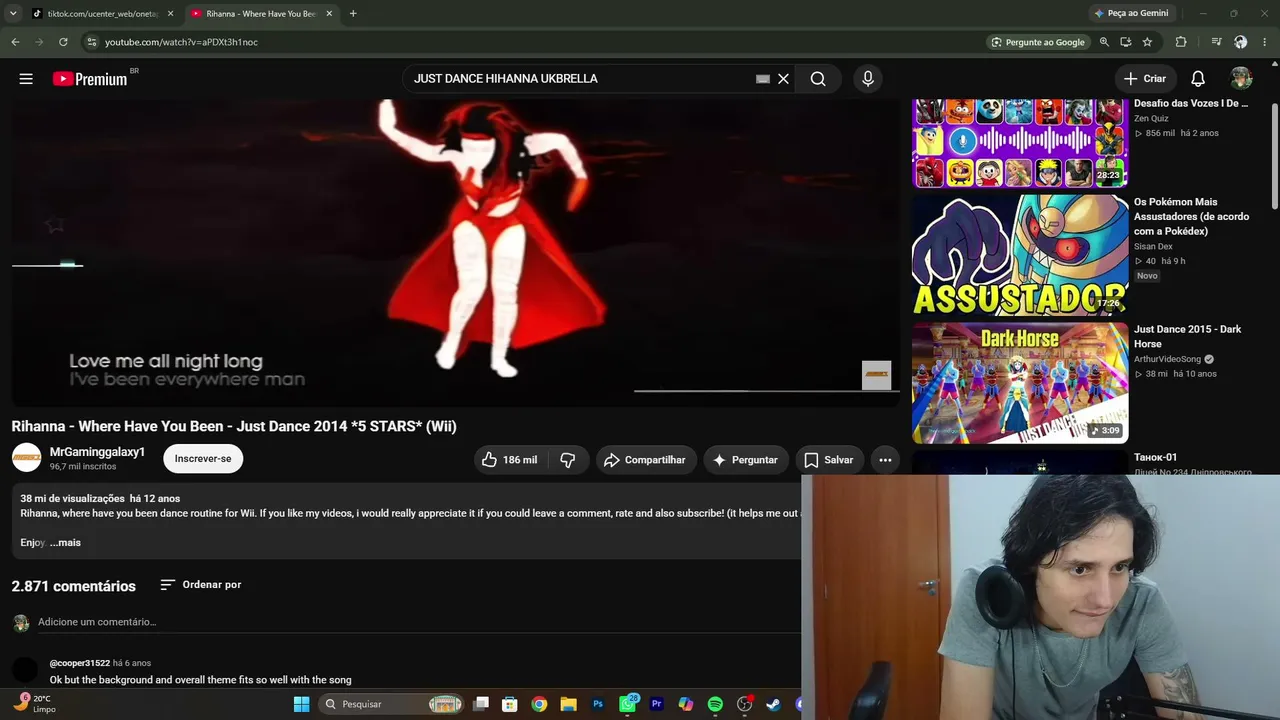
Task: Bookmark this page with the star
Action: 1147,42
